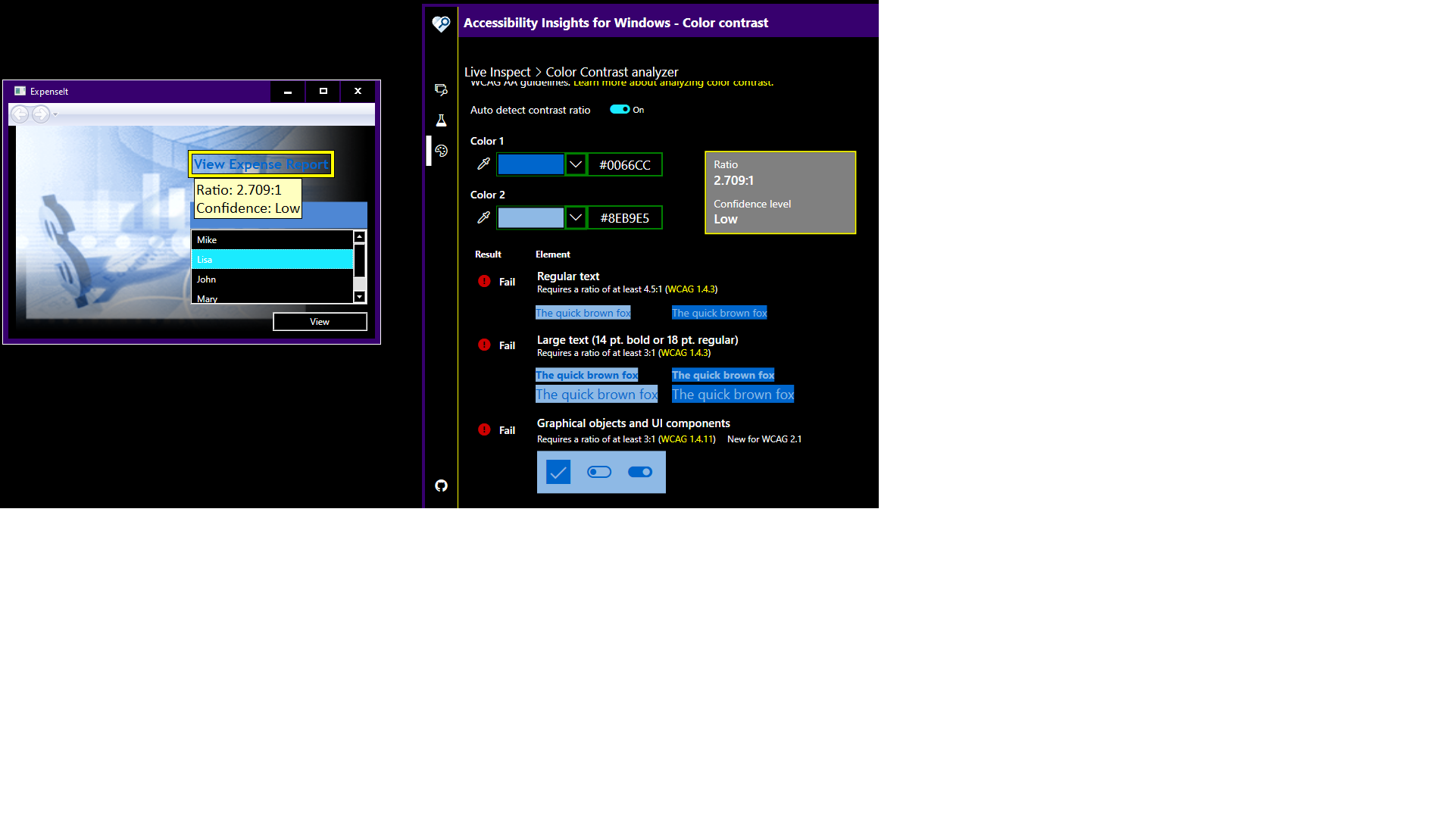Open the Color 2 swatch dropdown
1456x818 pixels.
pyautogui.click(x=575, y=217)
